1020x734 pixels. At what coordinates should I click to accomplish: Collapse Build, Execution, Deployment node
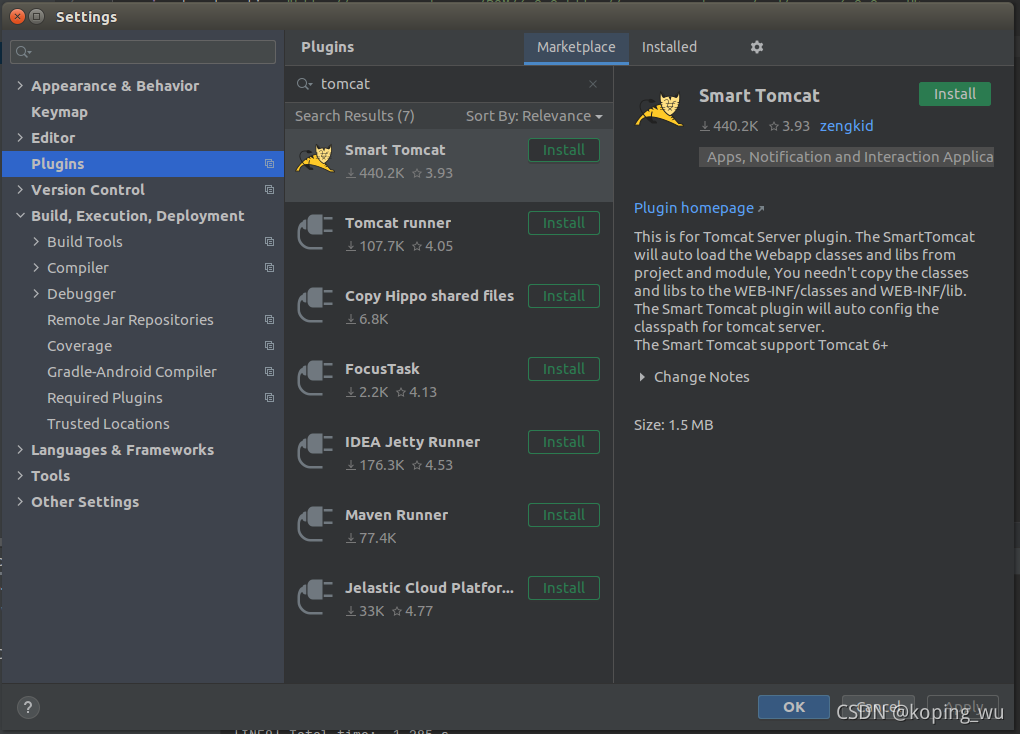point(20,215)
